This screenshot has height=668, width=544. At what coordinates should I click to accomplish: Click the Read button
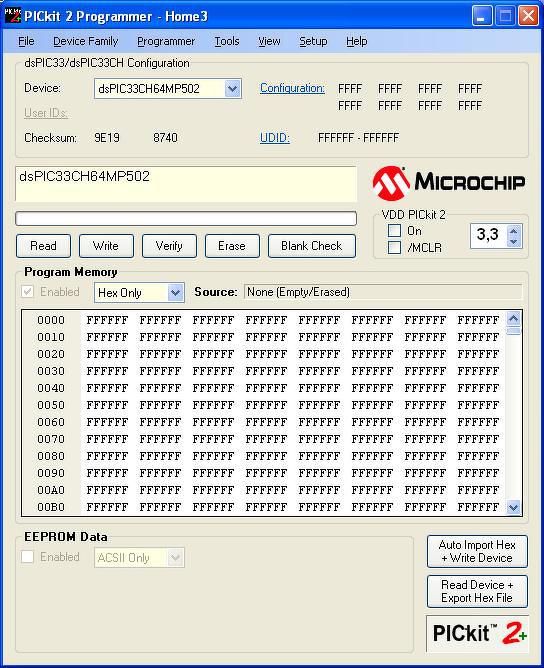(43, 246)
